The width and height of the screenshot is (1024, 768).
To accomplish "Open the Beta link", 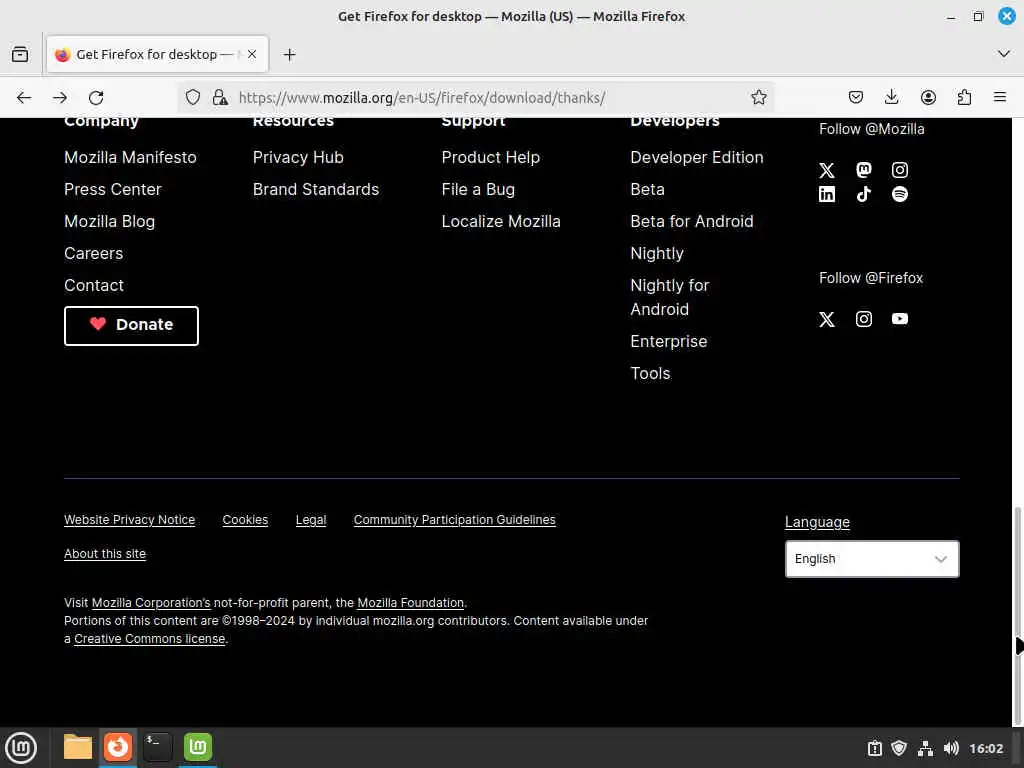I will 647,189.
